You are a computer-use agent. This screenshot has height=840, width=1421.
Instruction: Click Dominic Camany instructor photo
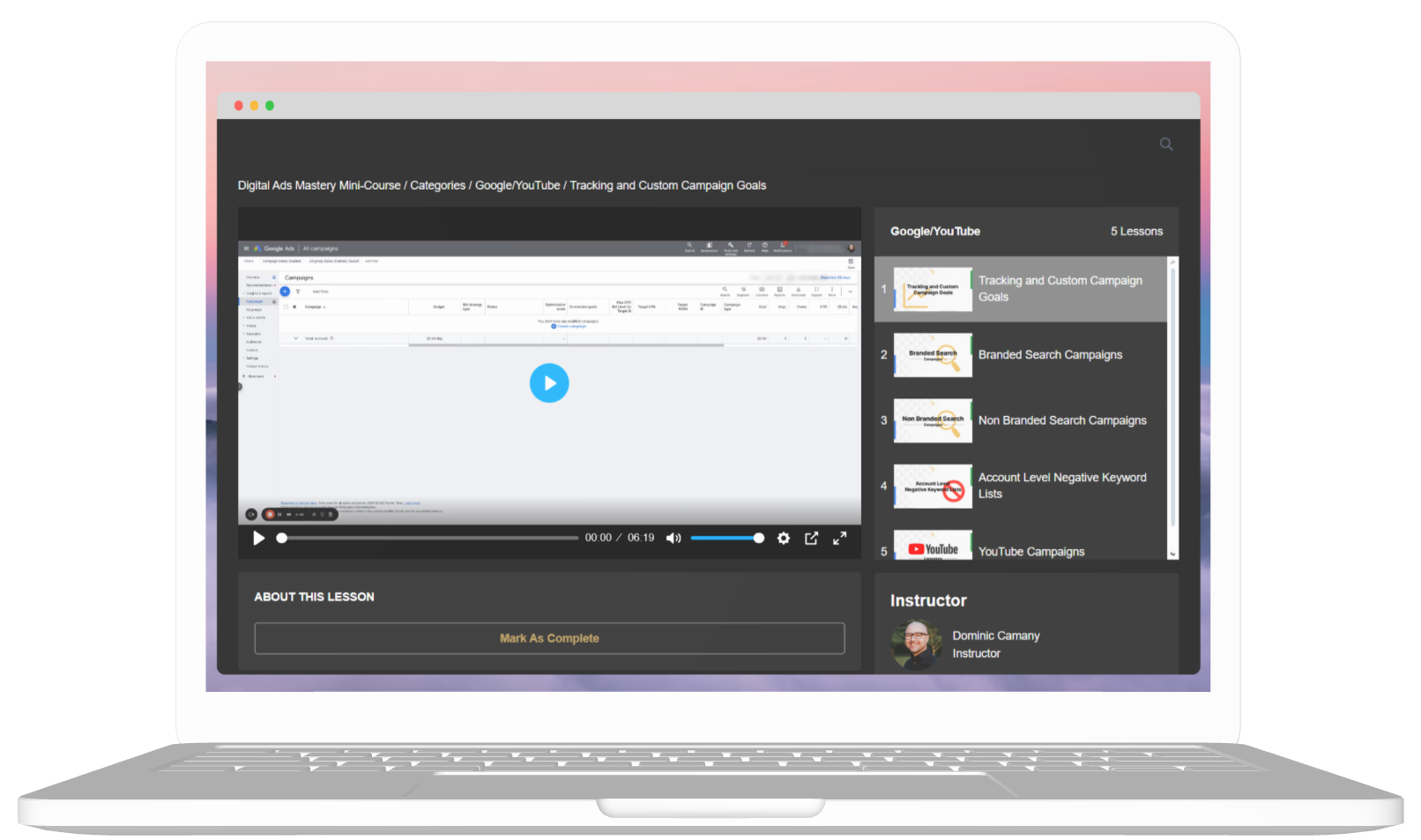916,644
